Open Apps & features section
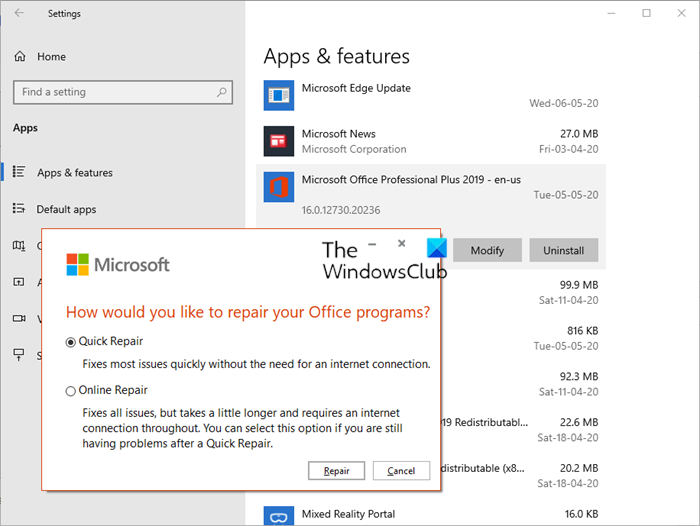The image size is (700, 526). (75, 173)
